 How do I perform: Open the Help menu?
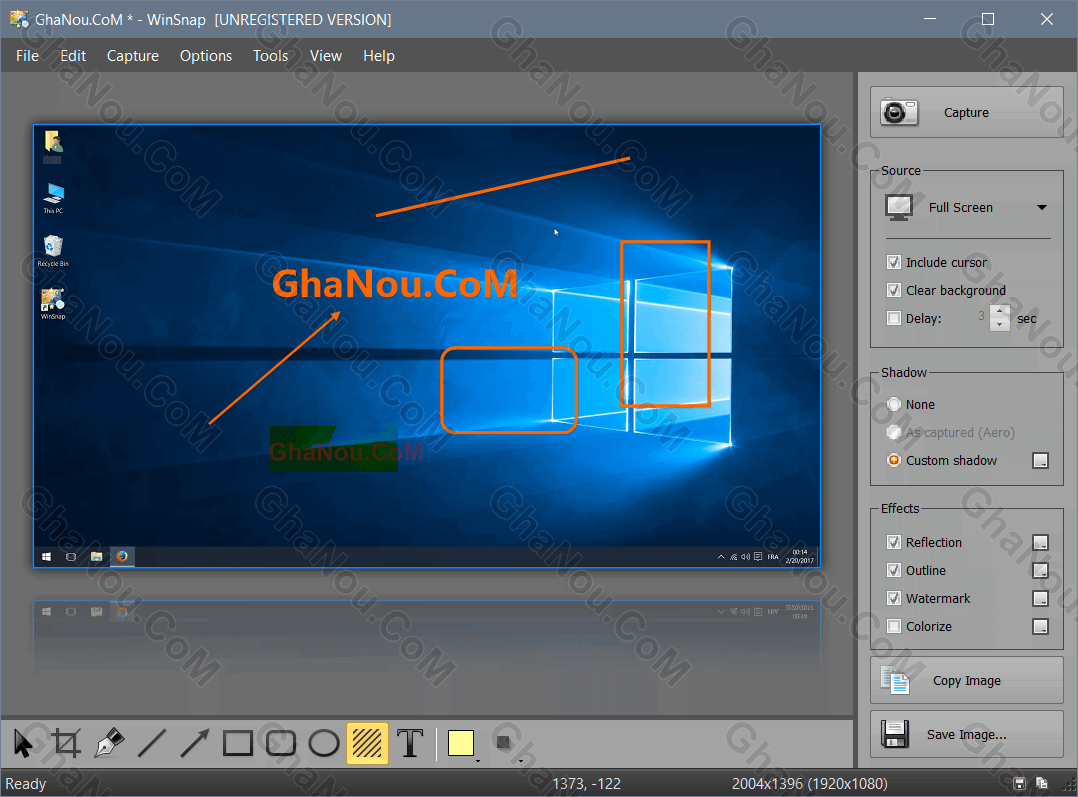[x=379, y=56]
